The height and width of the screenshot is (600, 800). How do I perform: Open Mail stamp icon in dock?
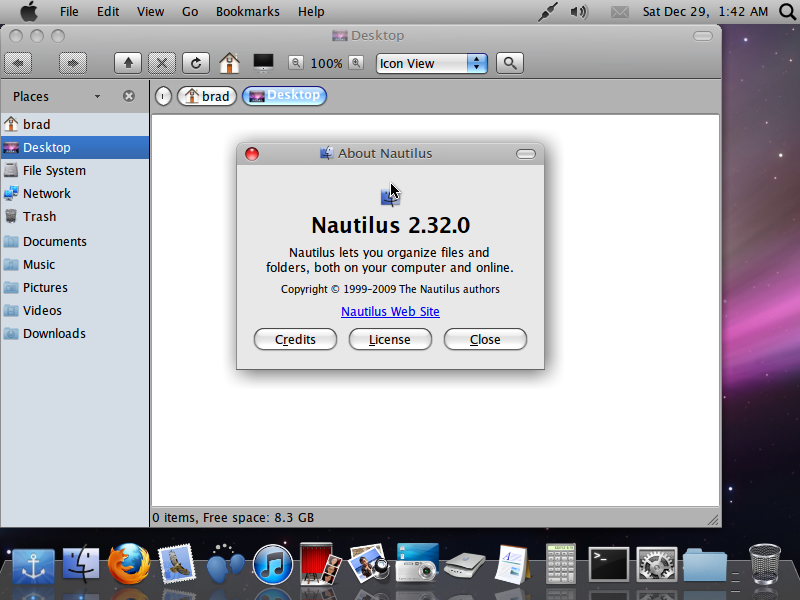coord(177,564)
